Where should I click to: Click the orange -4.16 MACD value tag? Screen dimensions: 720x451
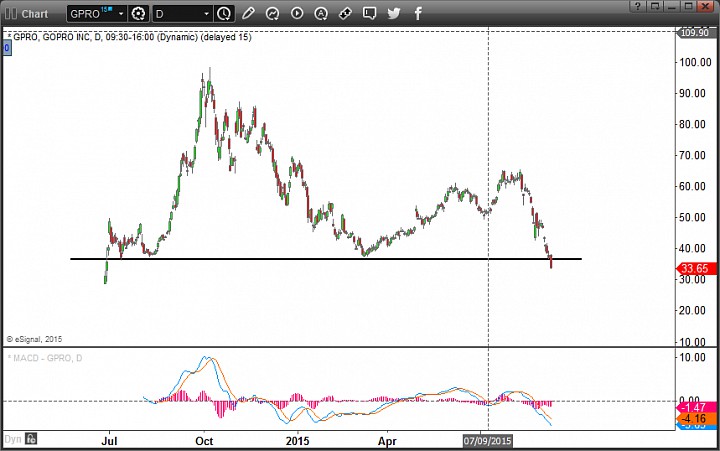[x=696, y=418]
